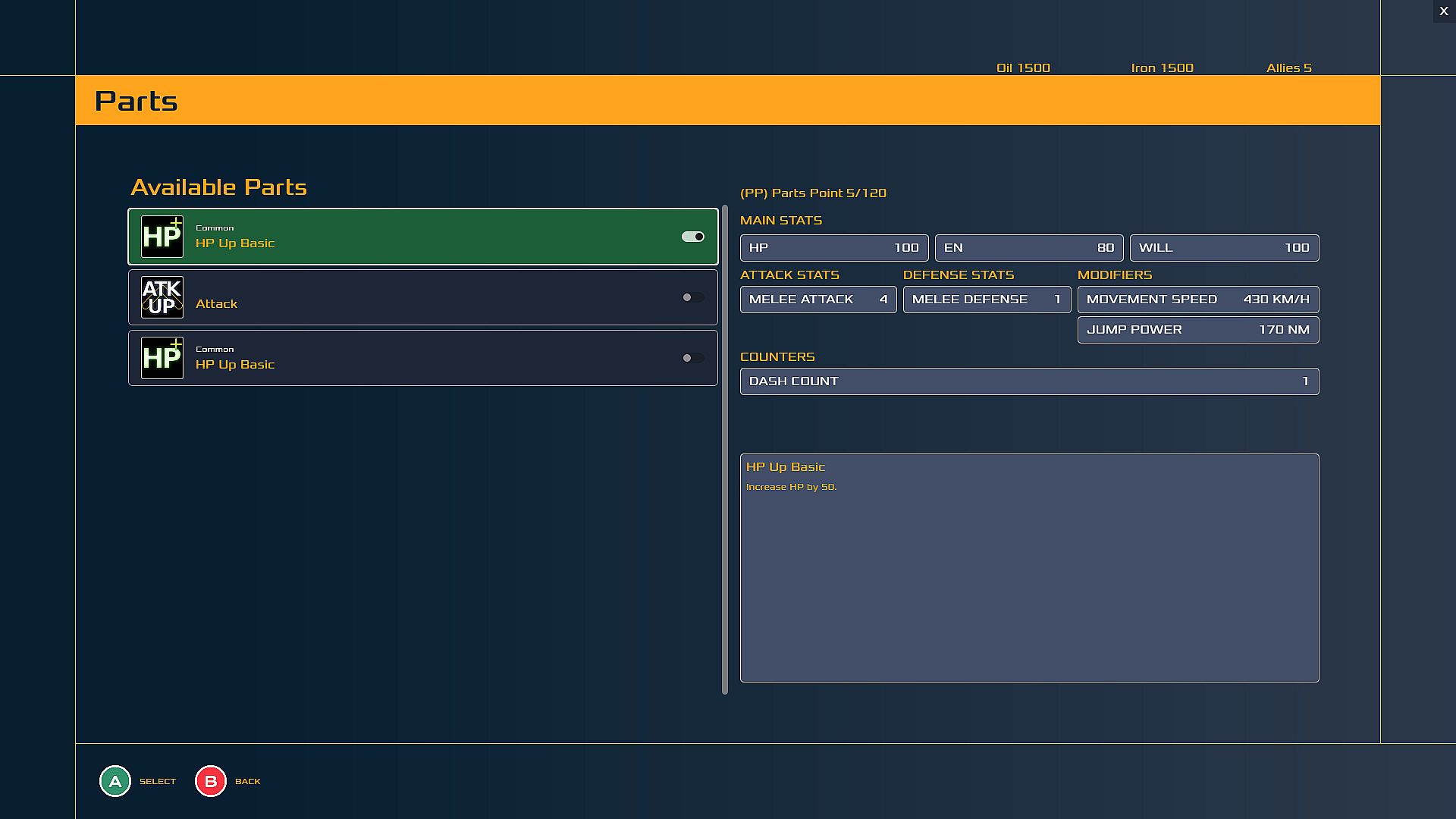The width and height of the screenshot is (1456, 819).
Task: Click the HP Up Basic description panel
Action: pyautogui.click(x=1029, y=567)
